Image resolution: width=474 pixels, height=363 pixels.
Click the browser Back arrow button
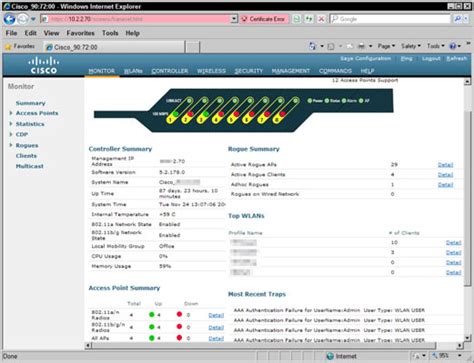point(9,19)
